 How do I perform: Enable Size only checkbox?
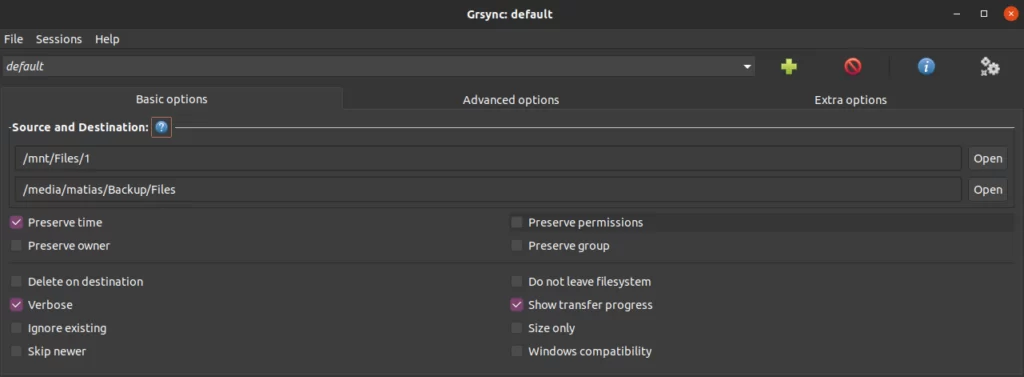click(x=517, y=328)
